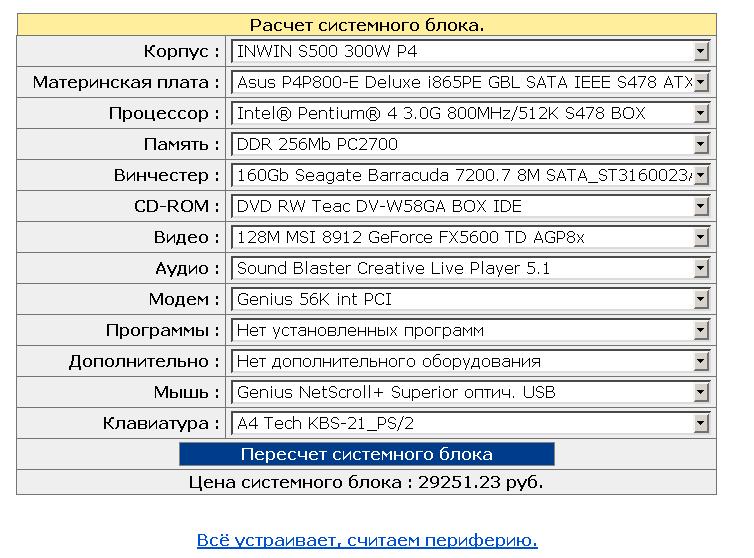This screenshot has height=558, width=754.
Task: Open the Корпус dropdown list
Action: 470,51
